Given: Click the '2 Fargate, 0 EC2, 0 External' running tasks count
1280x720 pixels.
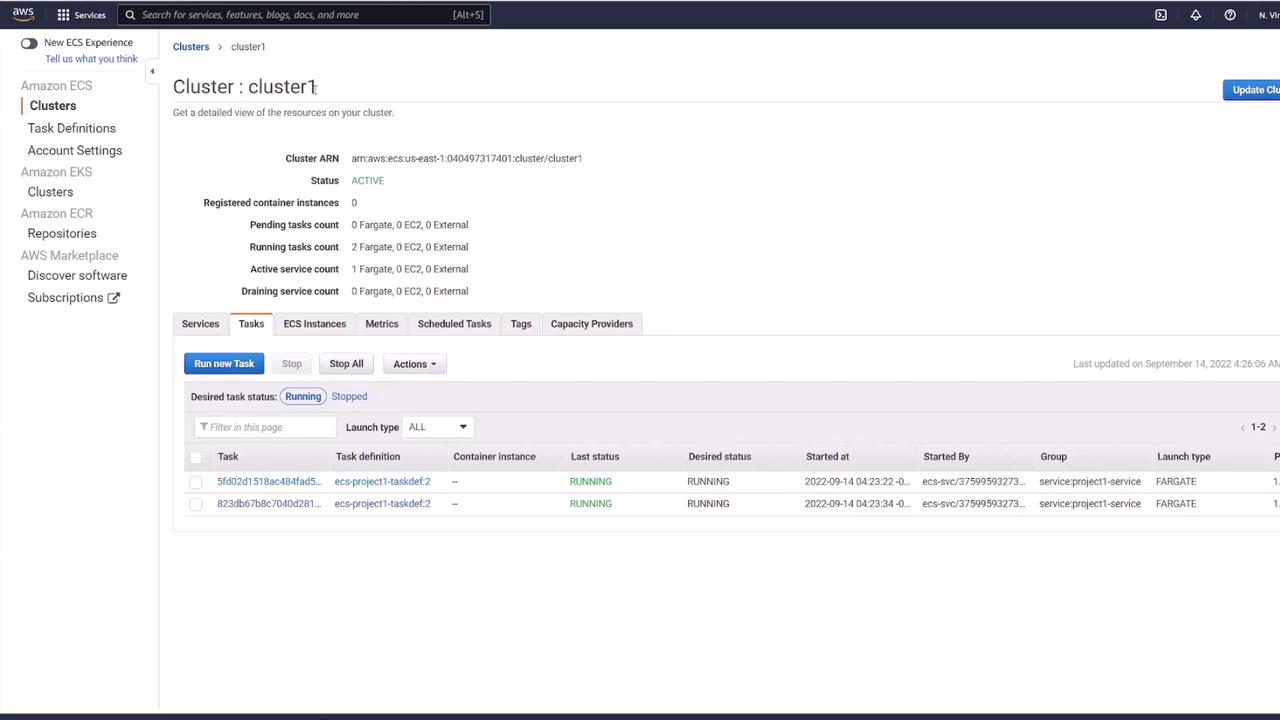Looking at the screenshot, I should [x=409, y=247].
